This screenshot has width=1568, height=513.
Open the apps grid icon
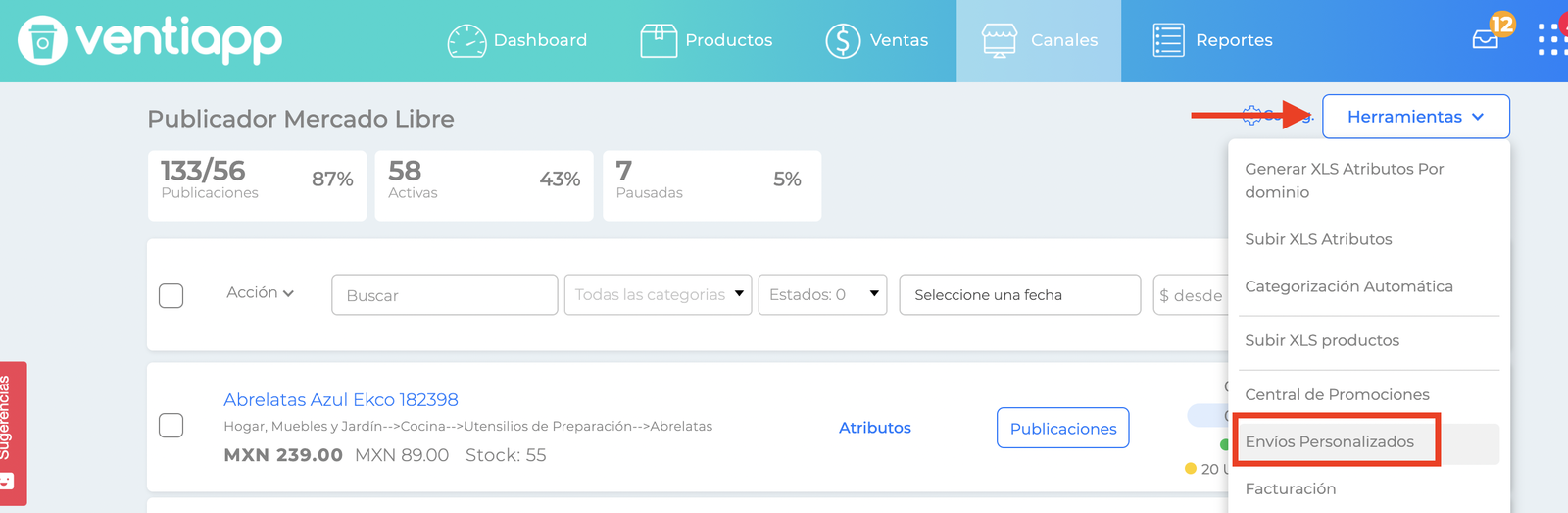coord(1552,39)
